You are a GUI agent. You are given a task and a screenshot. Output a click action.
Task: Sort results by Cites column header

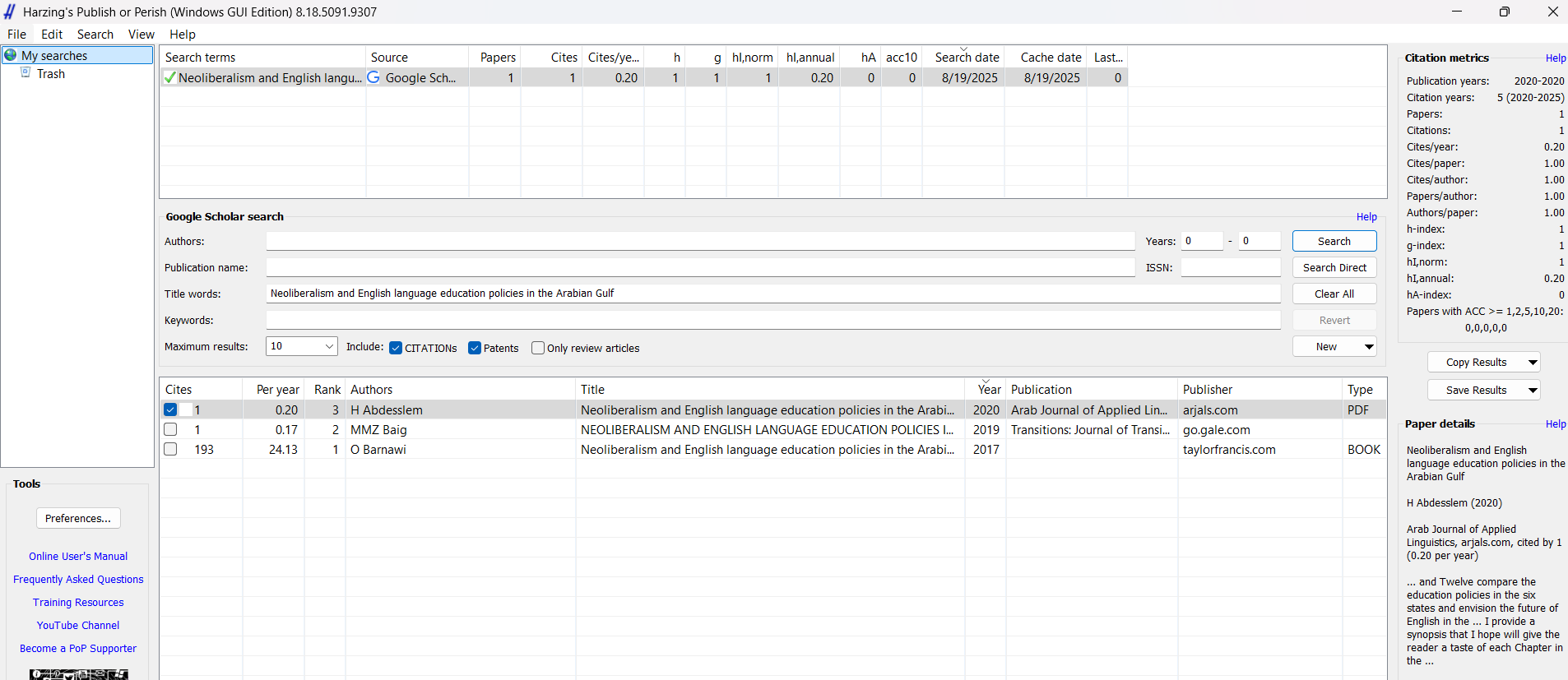[x=201, y=390]
